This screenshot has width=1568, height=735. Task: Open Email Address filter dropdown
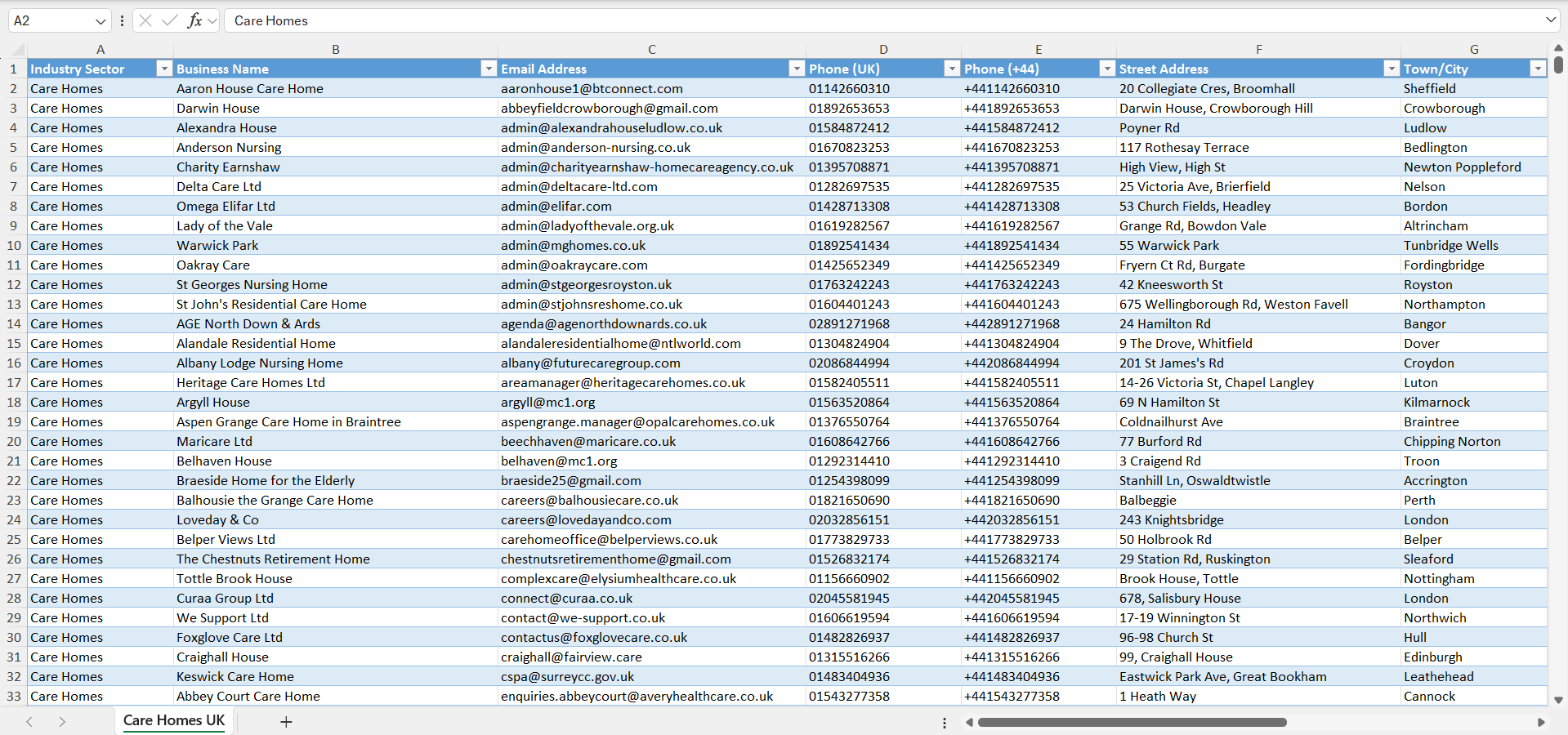[797, 69]
